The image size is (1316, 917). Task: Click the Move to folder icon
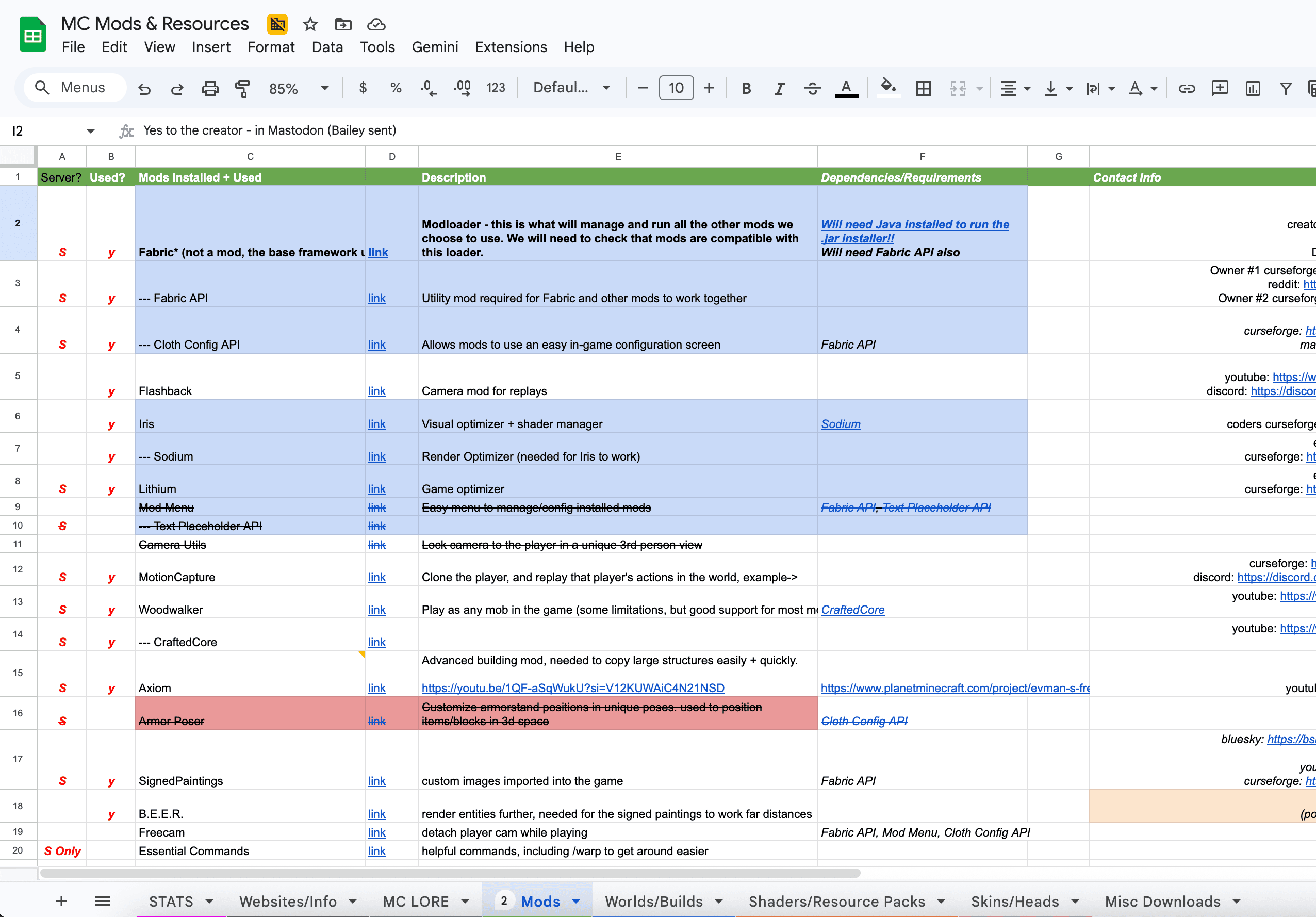point(343,24)
